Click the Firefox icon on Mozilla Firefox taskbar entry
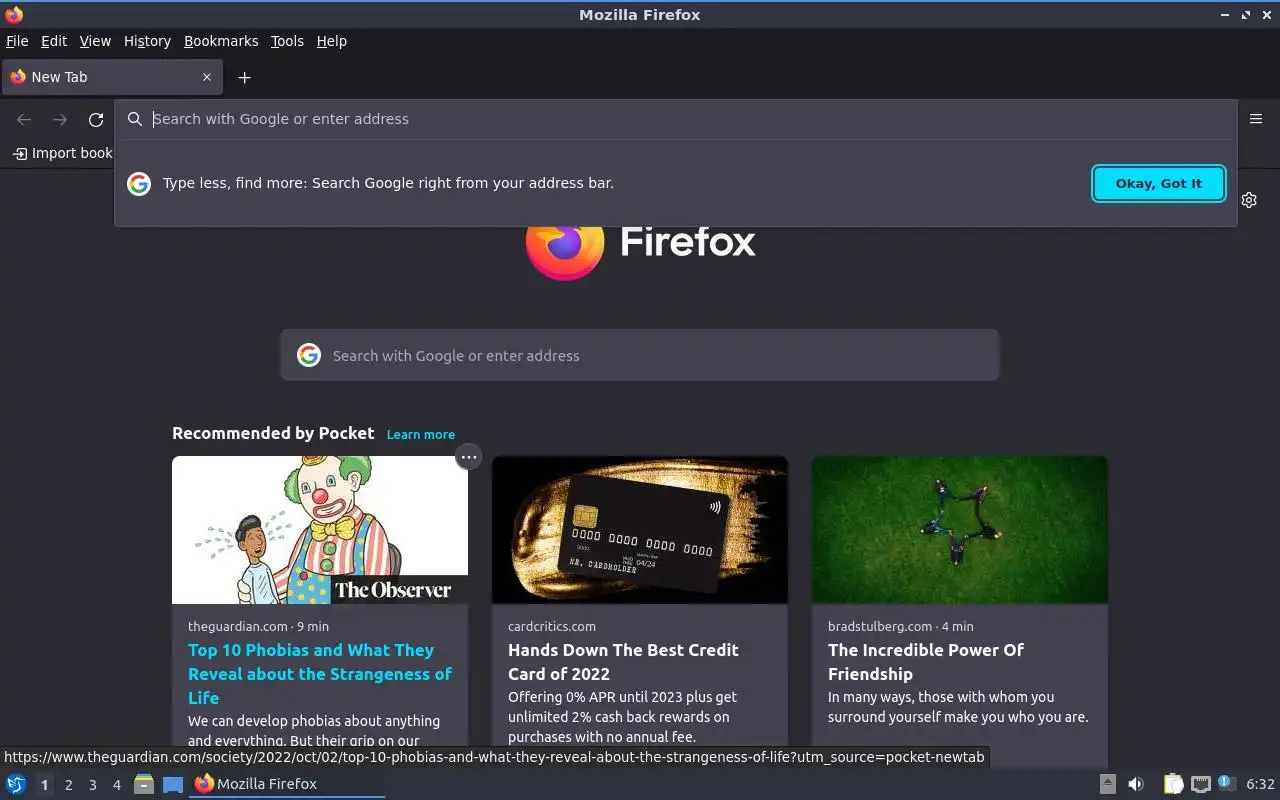 point(204,784)
